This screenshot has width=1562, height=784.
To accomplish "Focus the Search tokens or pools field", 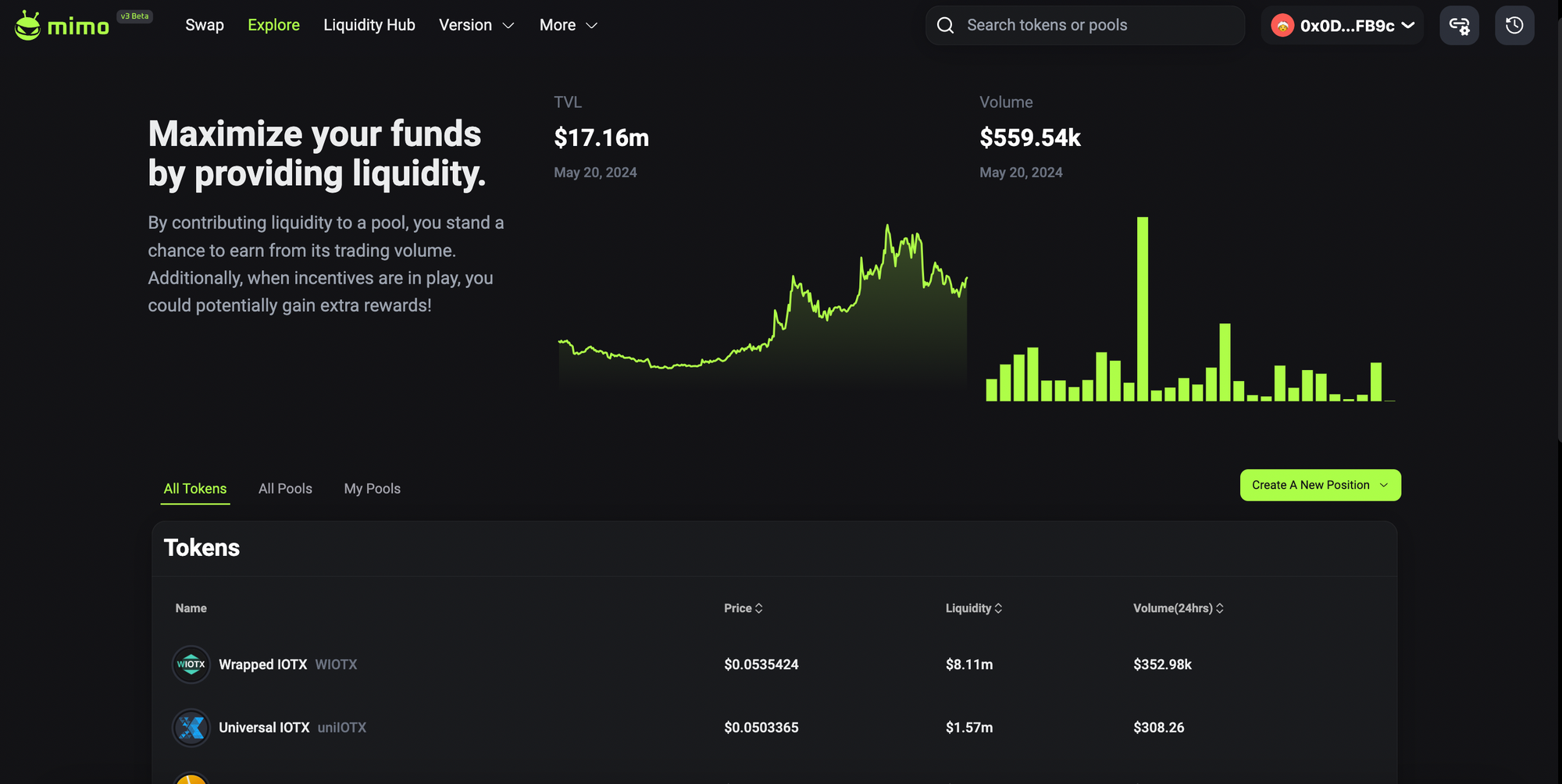I will click(1093, 26).
